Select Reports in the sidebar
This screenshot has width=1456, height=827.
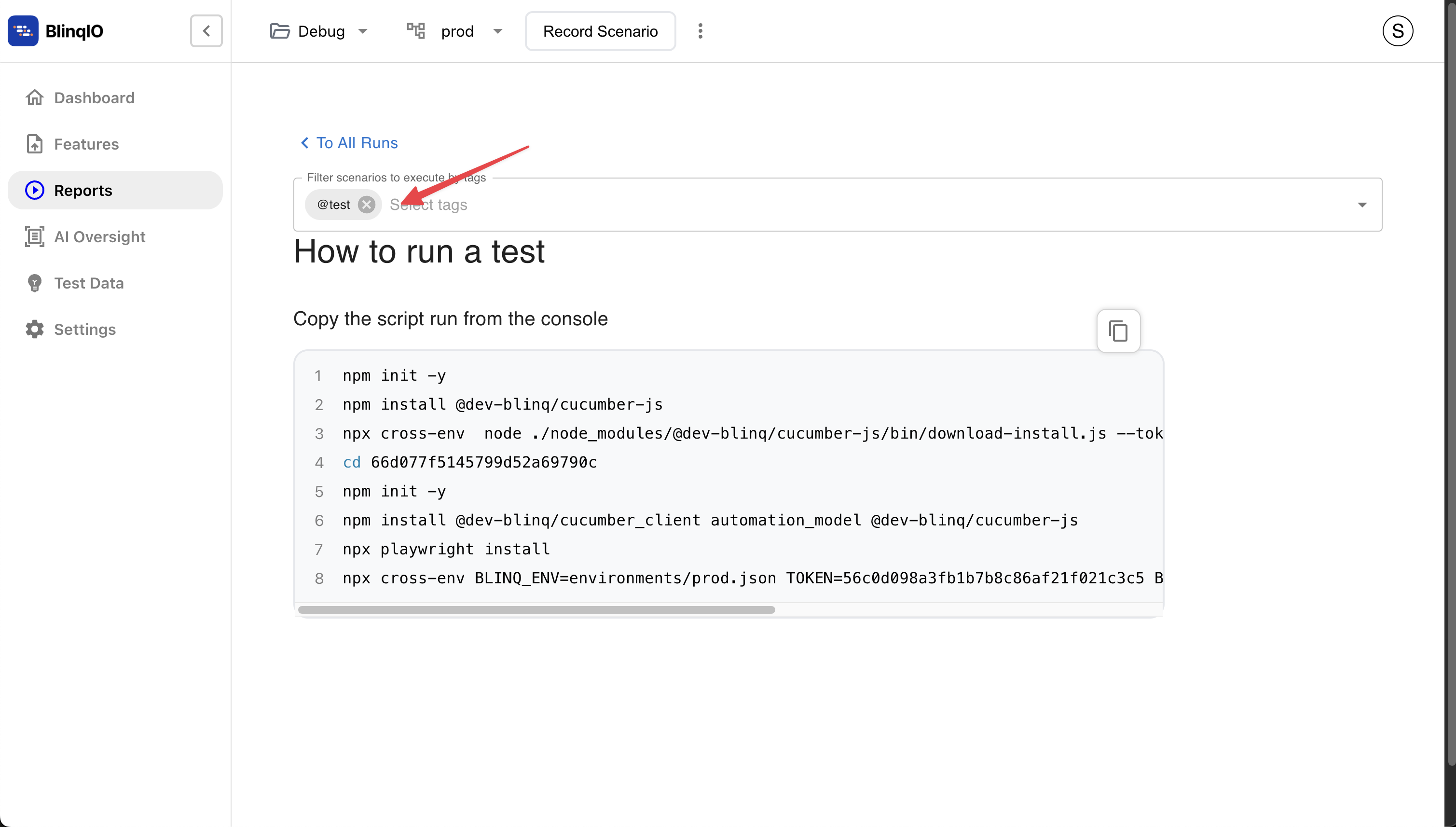click(x=115, y=190)
